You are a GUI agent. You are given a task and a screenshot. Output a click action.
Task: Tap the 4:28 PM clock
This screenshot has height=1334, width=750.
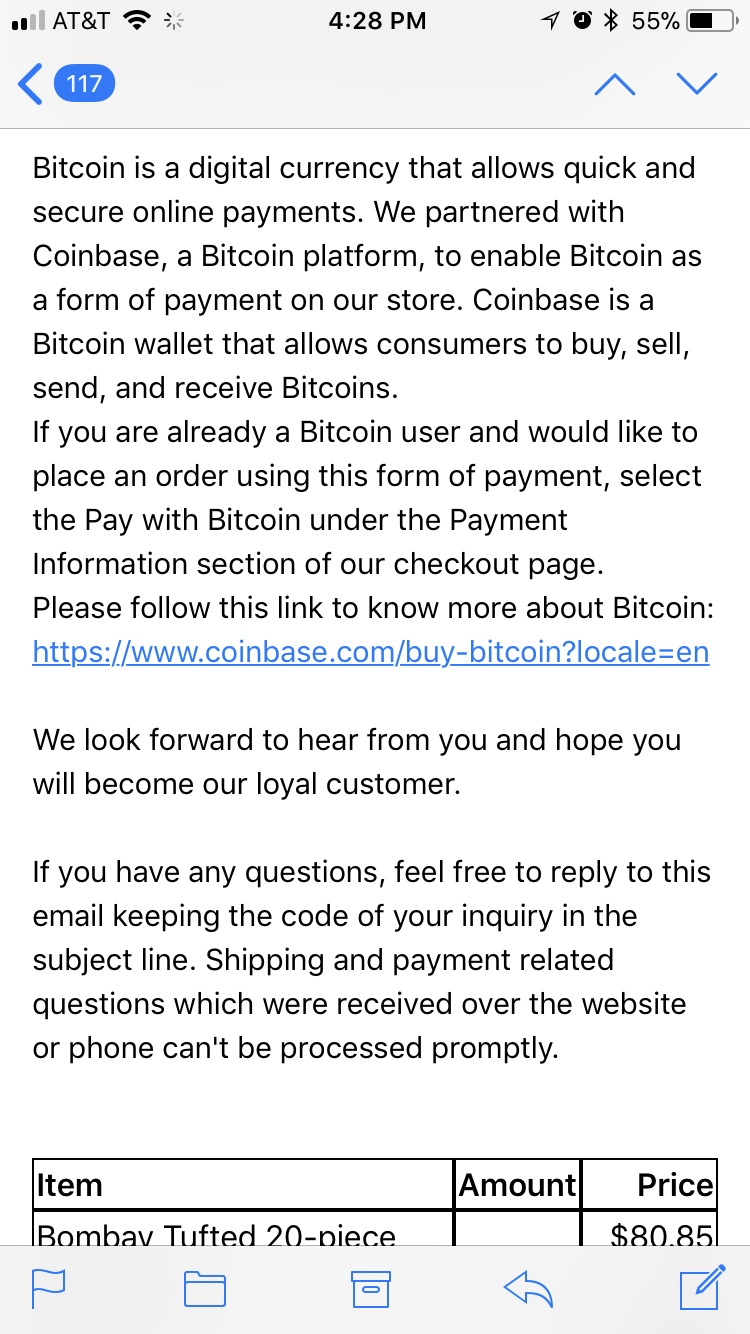coord(377,20)
